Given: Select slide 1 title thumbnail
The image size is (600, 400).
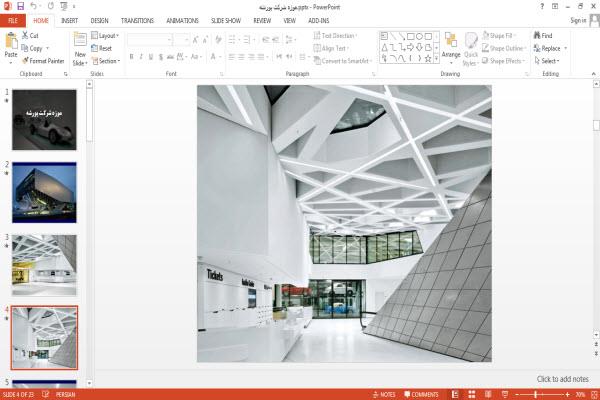Looking at the screenshot, I should pos(44,120).
